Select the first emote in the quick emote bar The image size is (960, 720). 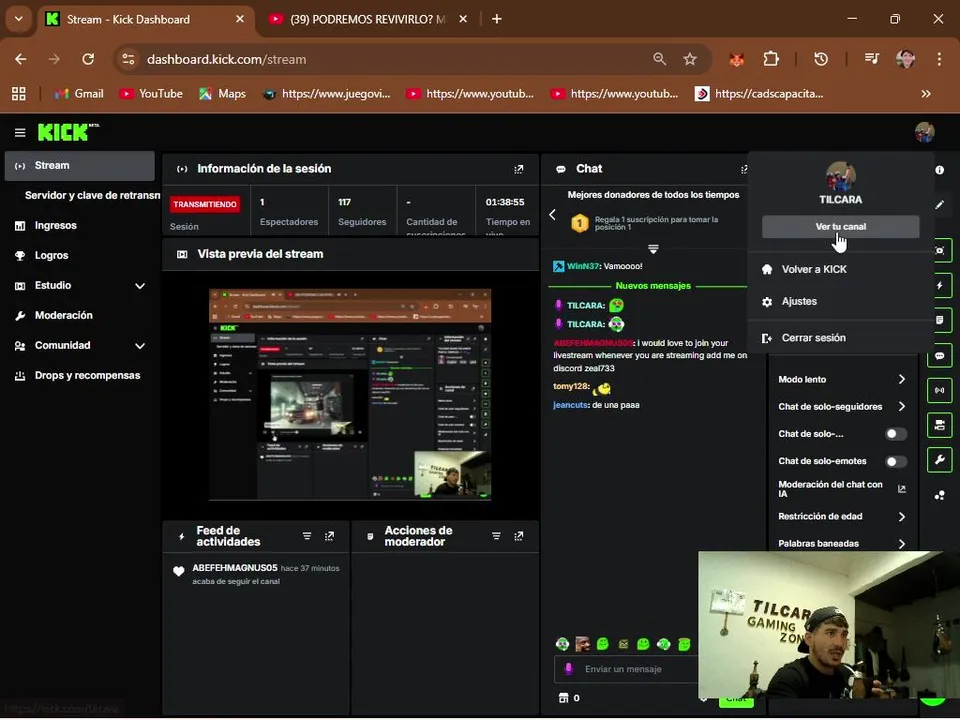tap(562, 644)
